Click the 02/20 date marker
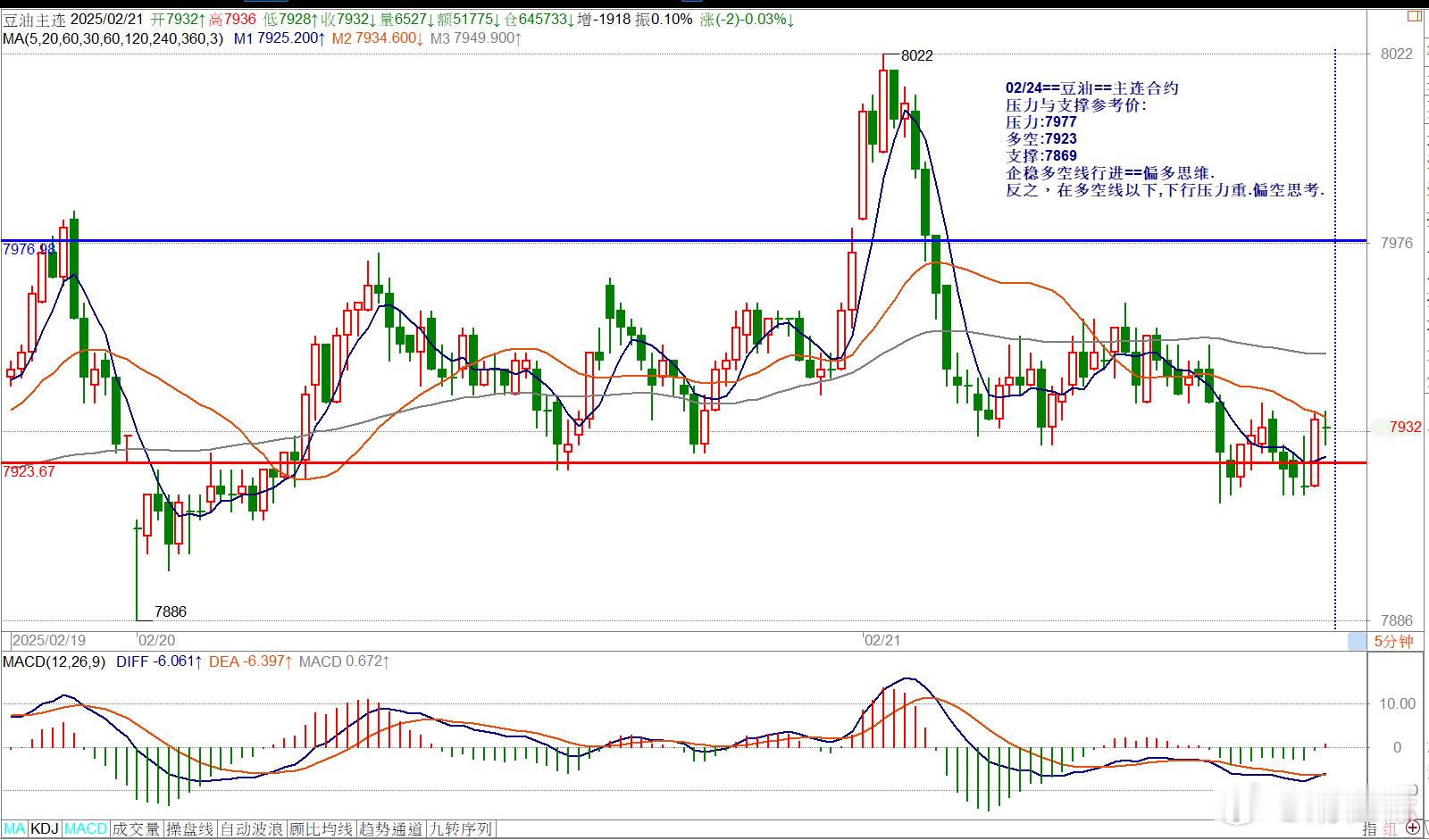 point(157,640)
